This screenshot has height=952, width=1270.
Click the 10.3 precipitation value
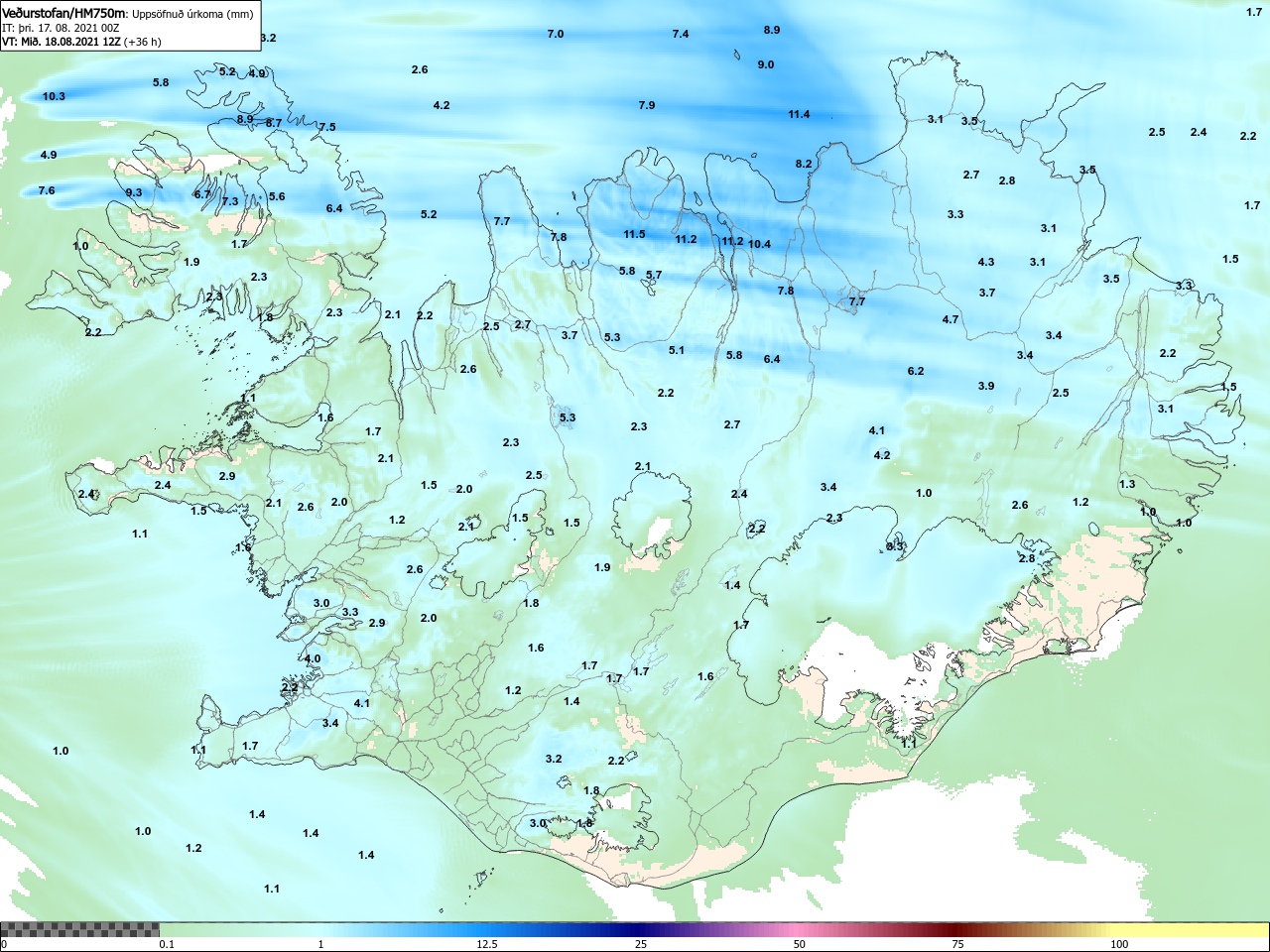coord(54,96)
